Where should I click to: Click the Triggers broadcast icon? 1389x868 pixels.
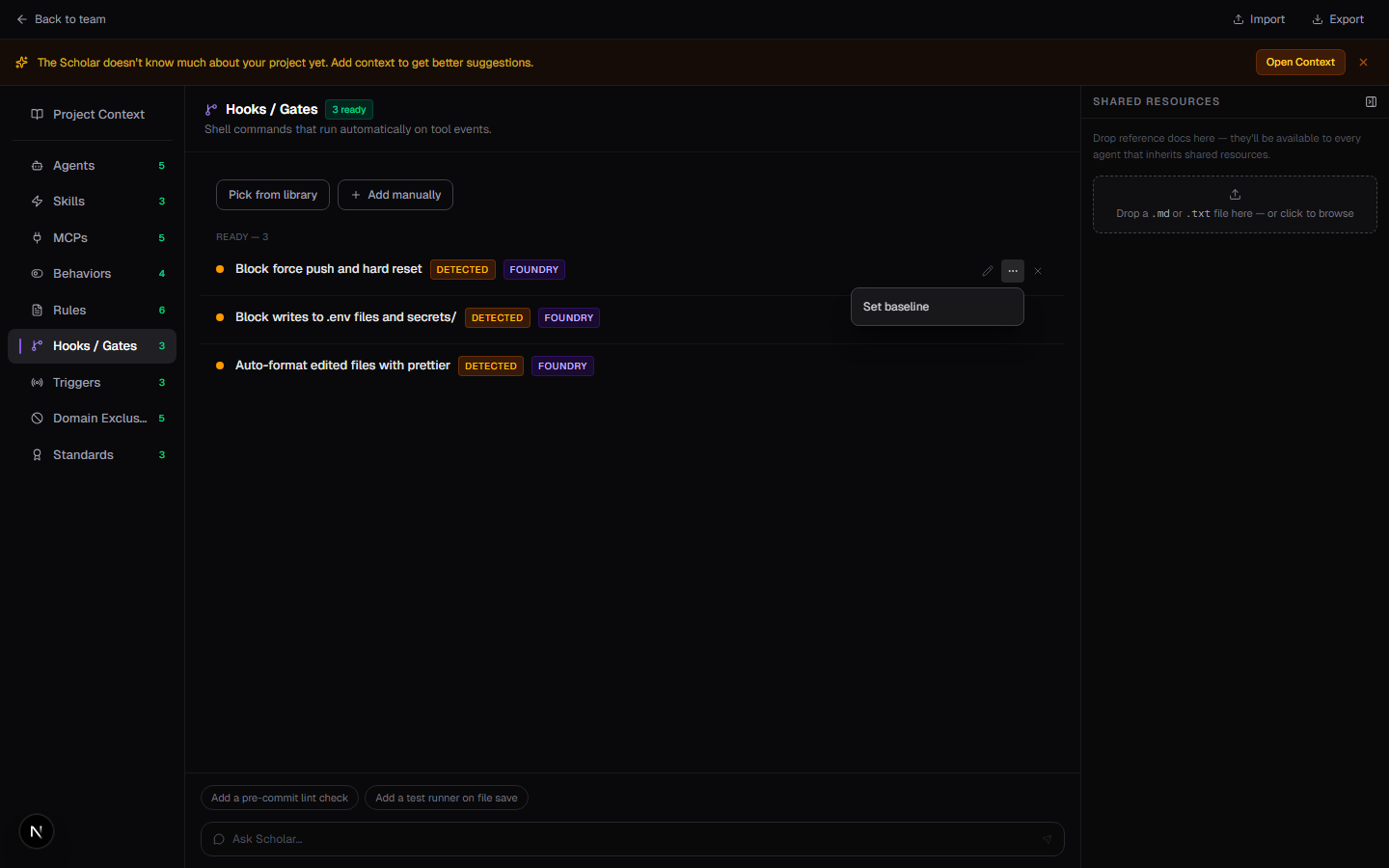point(37,383)
